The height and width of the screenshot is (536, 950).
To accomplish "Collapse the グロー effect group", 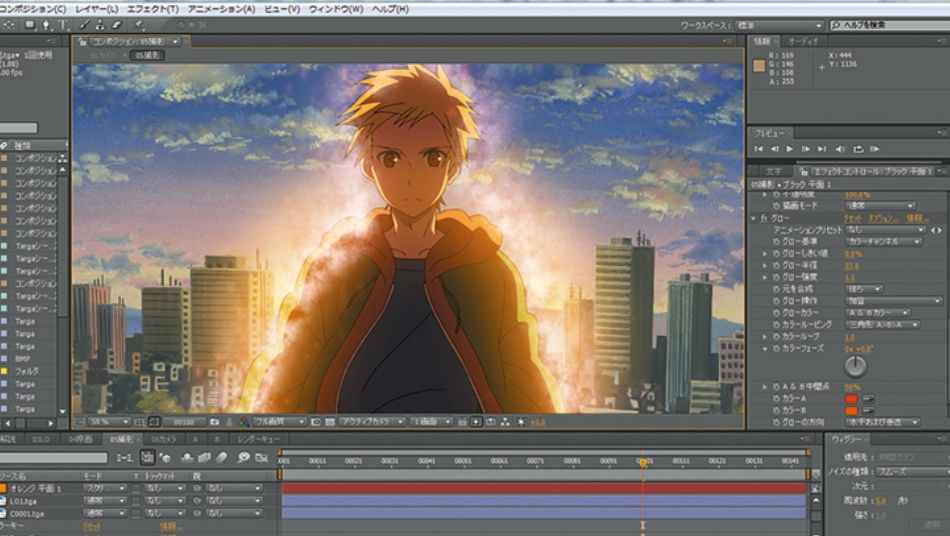I will (x=754, y=218).
